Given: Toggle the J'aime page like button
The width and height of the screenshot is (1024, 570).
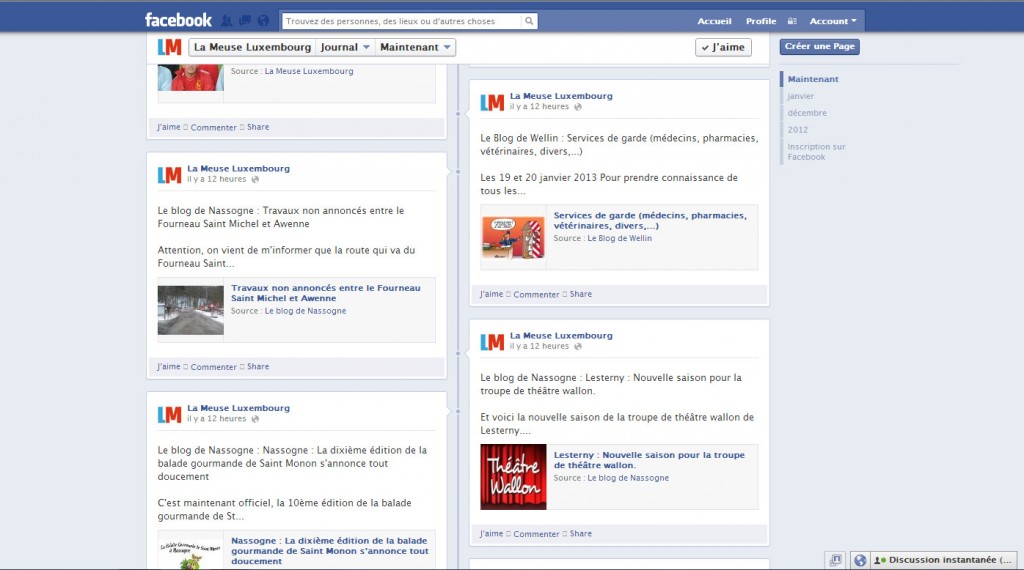Looking at the screenshot, I should pos(723,47).
